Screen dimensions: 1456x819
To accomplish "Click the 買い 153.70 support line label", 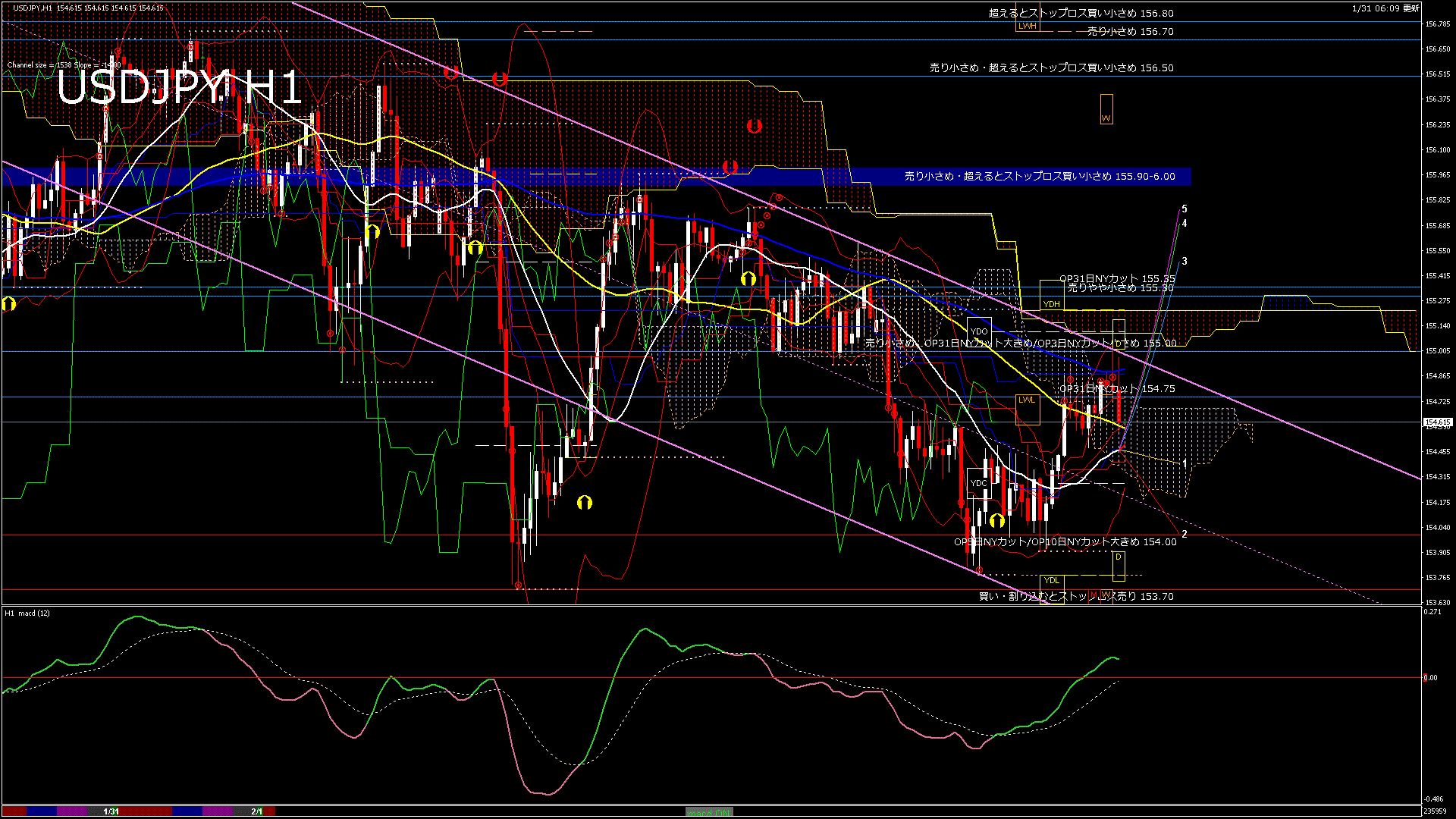I will [1076, 596].
